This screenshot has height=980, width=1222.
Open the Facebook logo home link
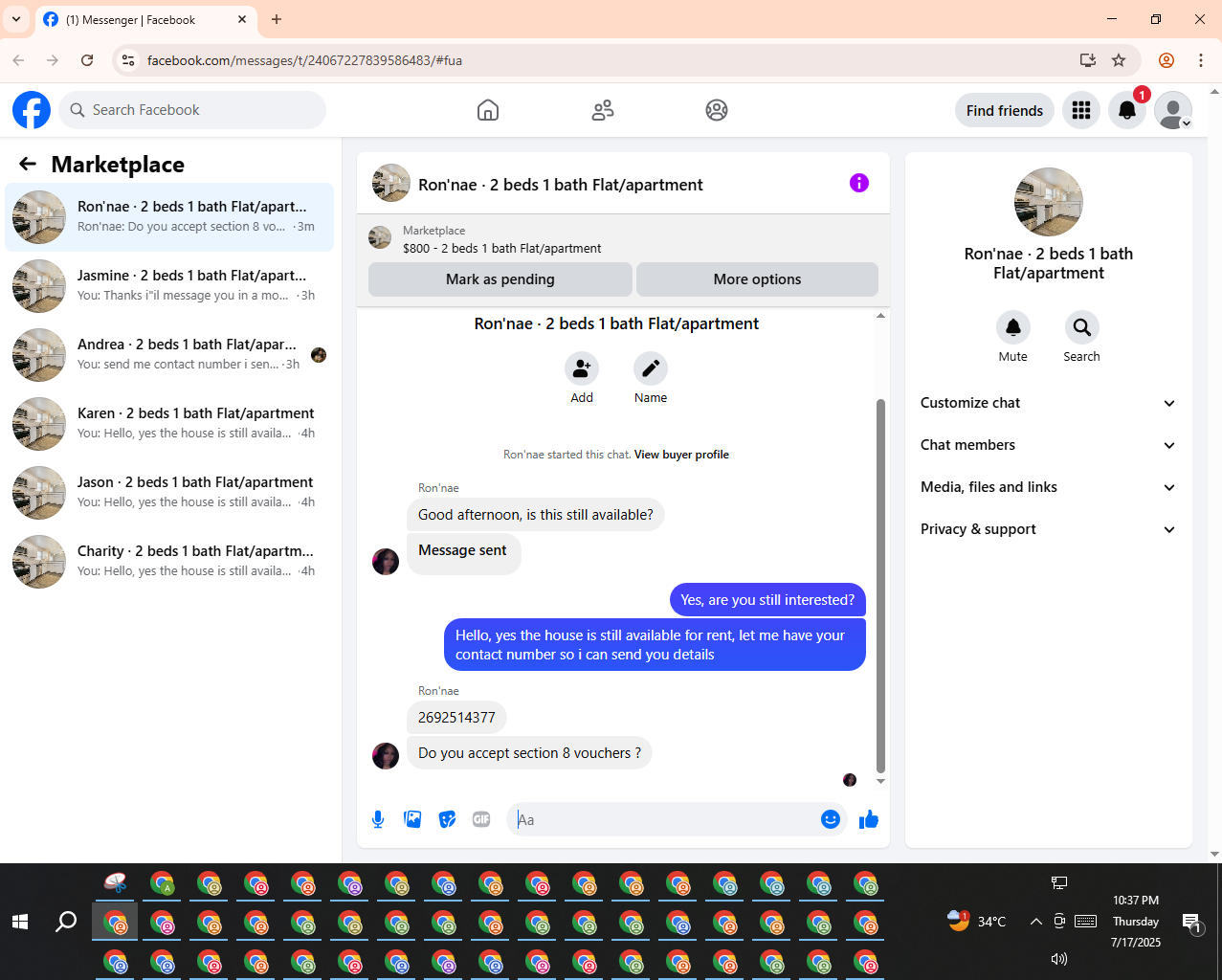click(x=32, y=110)
